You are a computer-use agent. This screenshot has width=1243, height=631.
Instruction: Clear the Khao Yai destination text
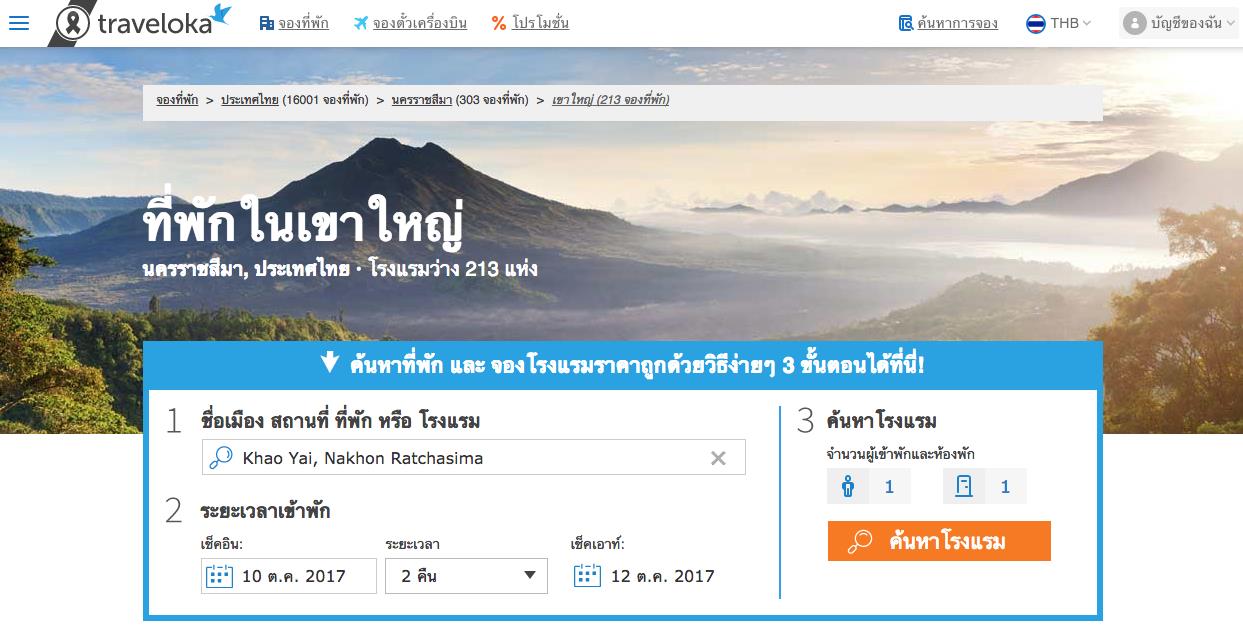(x=718, y=458)
